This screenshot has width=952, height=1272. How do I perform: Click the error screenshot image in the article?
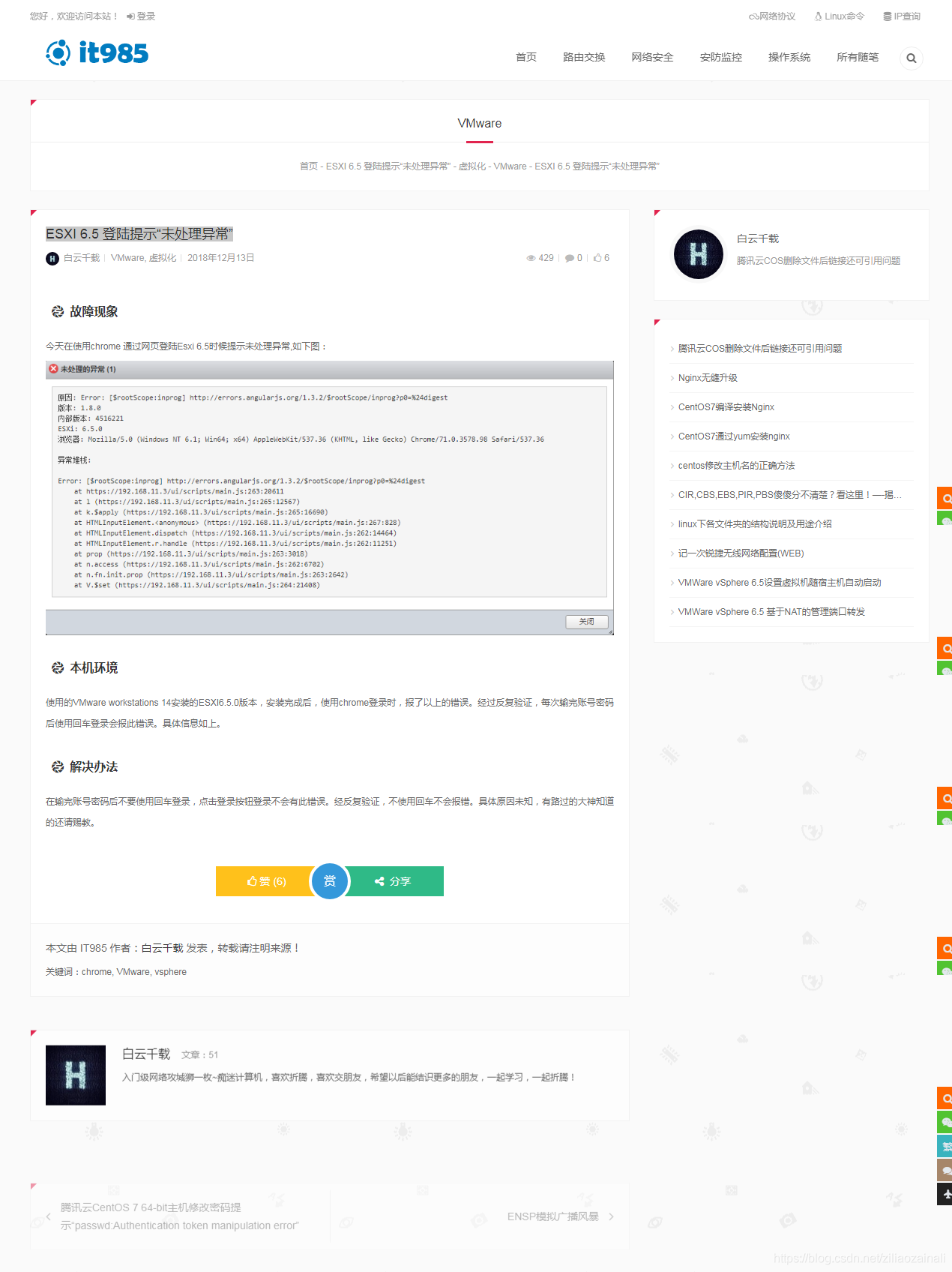coord(330,498)
